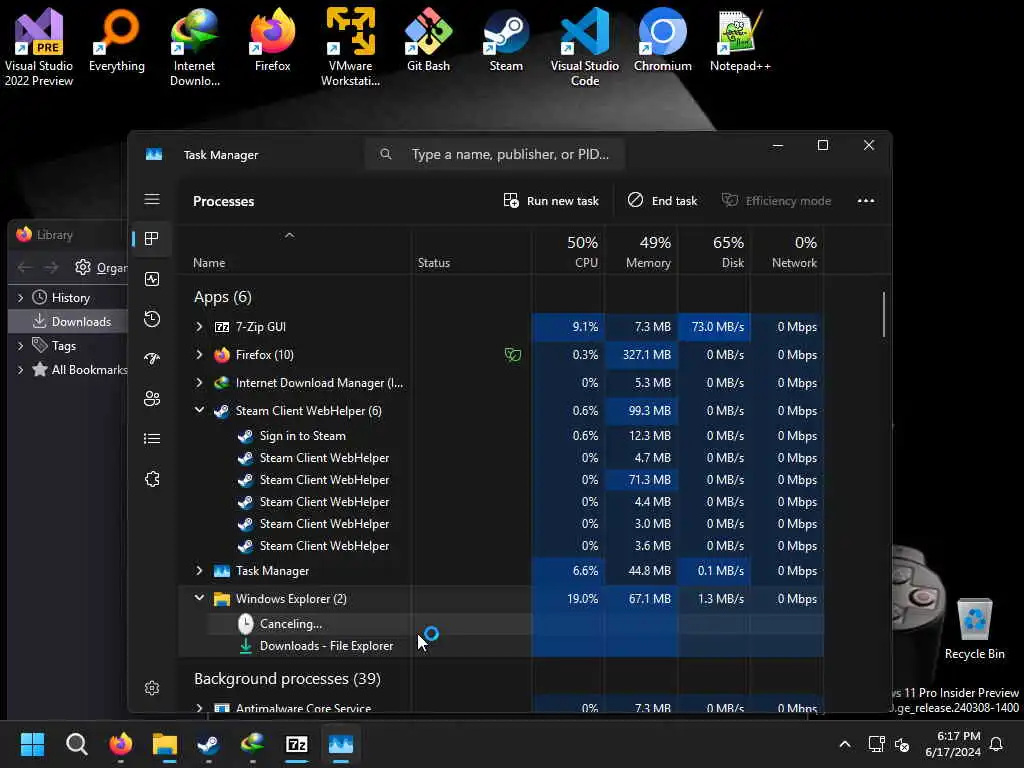Open Visual Studio Code desktop shortcut
Screen dimensions: 1024x768
(x=584, y=47)
